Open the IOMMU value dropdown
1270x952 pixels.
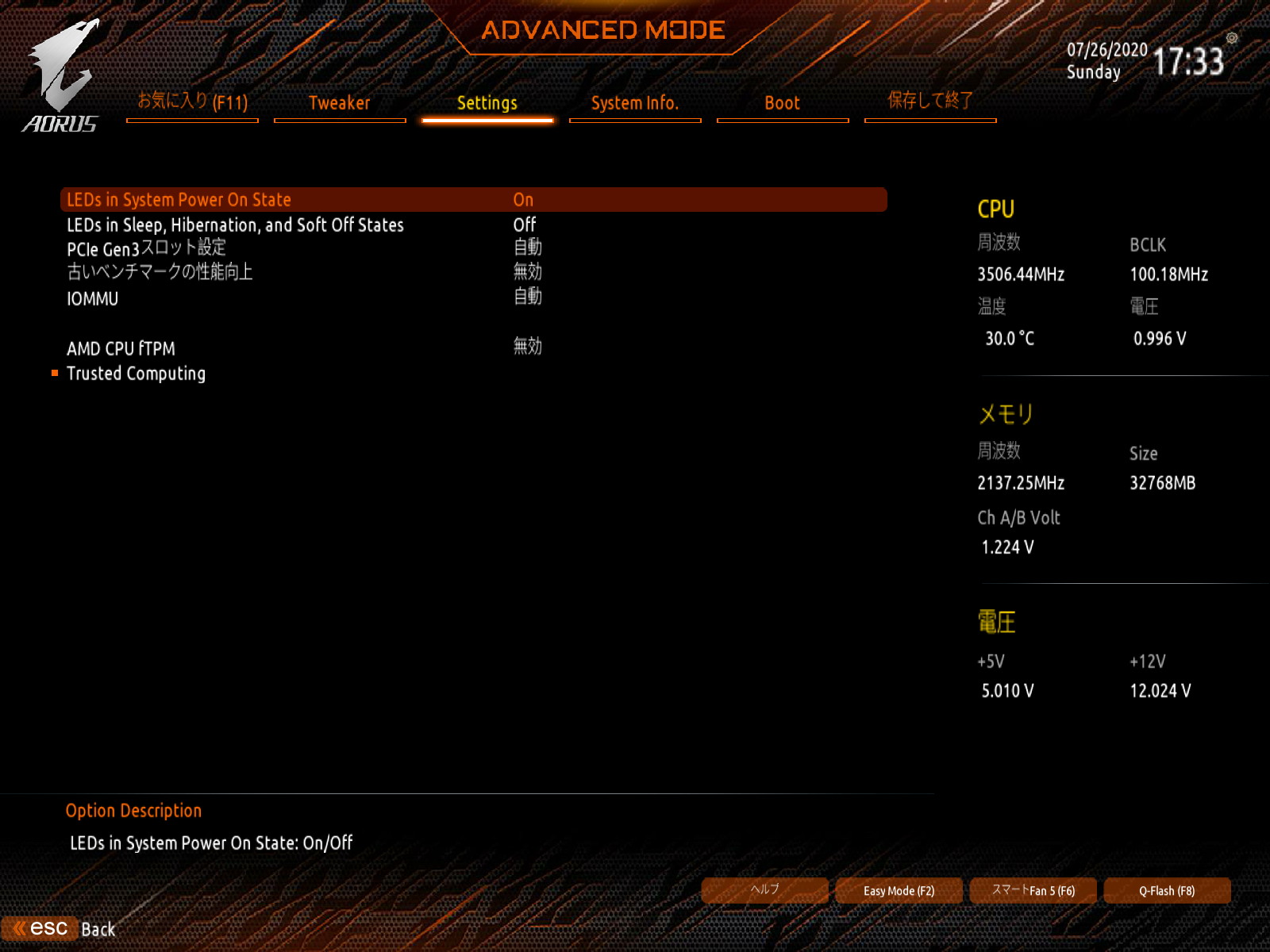(x=527, y=297)
